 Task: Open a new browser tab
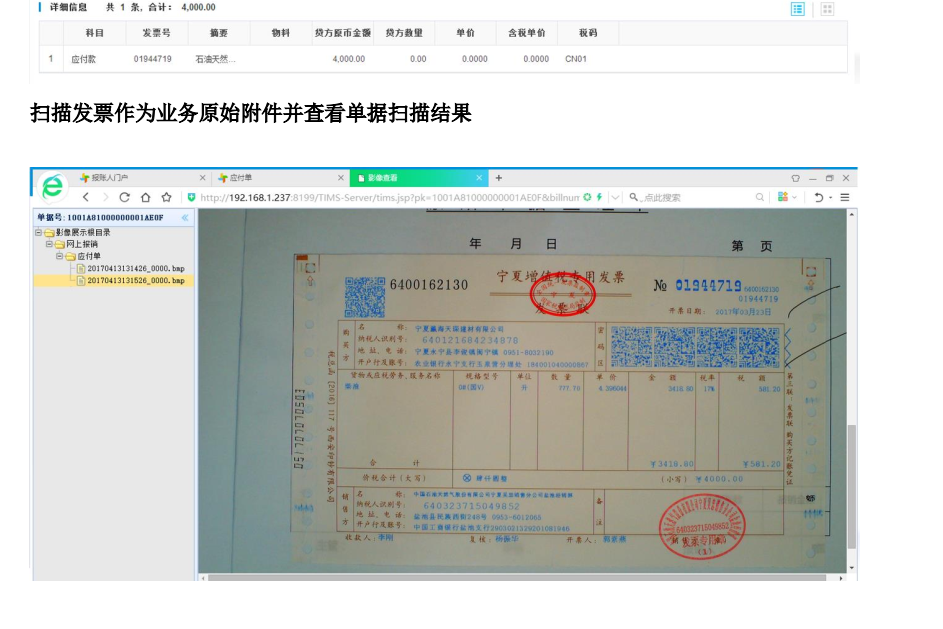[x=499, y=178]
